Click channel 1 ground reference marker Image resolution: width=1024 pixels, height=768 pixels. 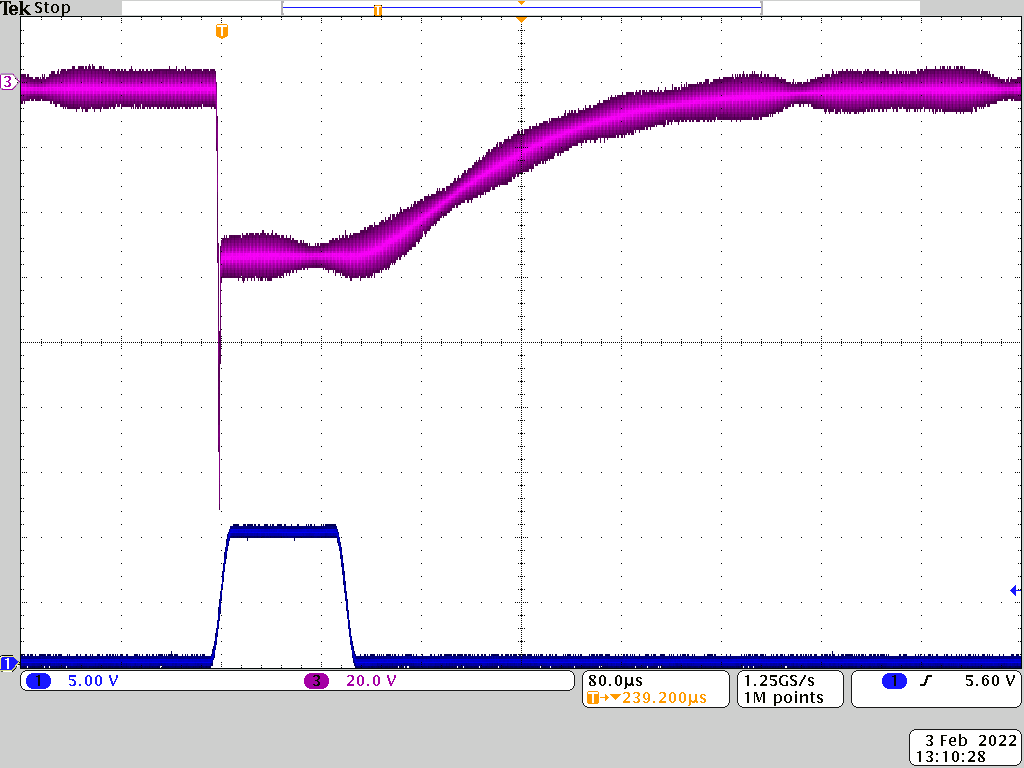click(x=8, y=663)
